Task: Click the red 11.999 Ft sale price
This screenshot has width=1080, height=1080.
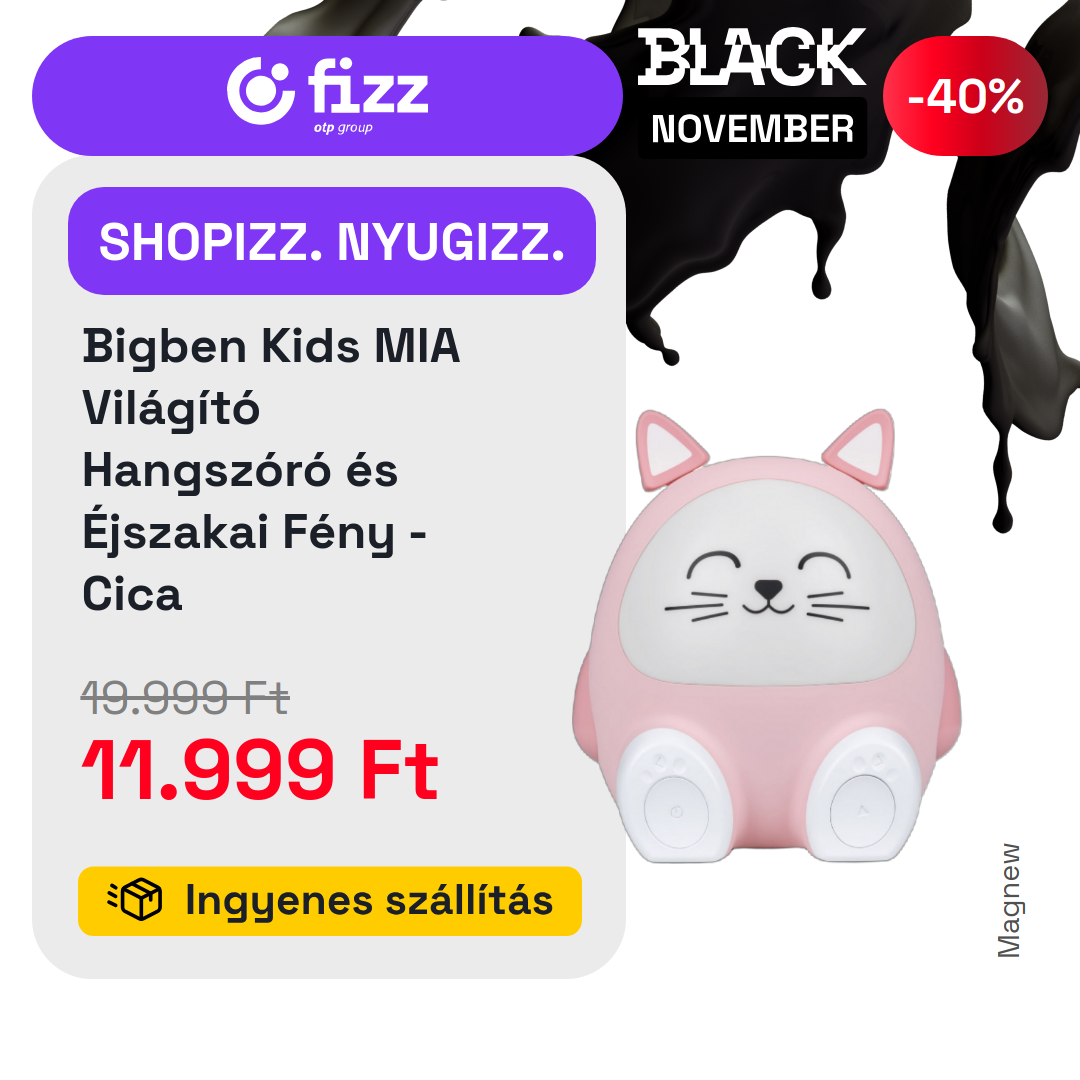Action: pos(260,769)
